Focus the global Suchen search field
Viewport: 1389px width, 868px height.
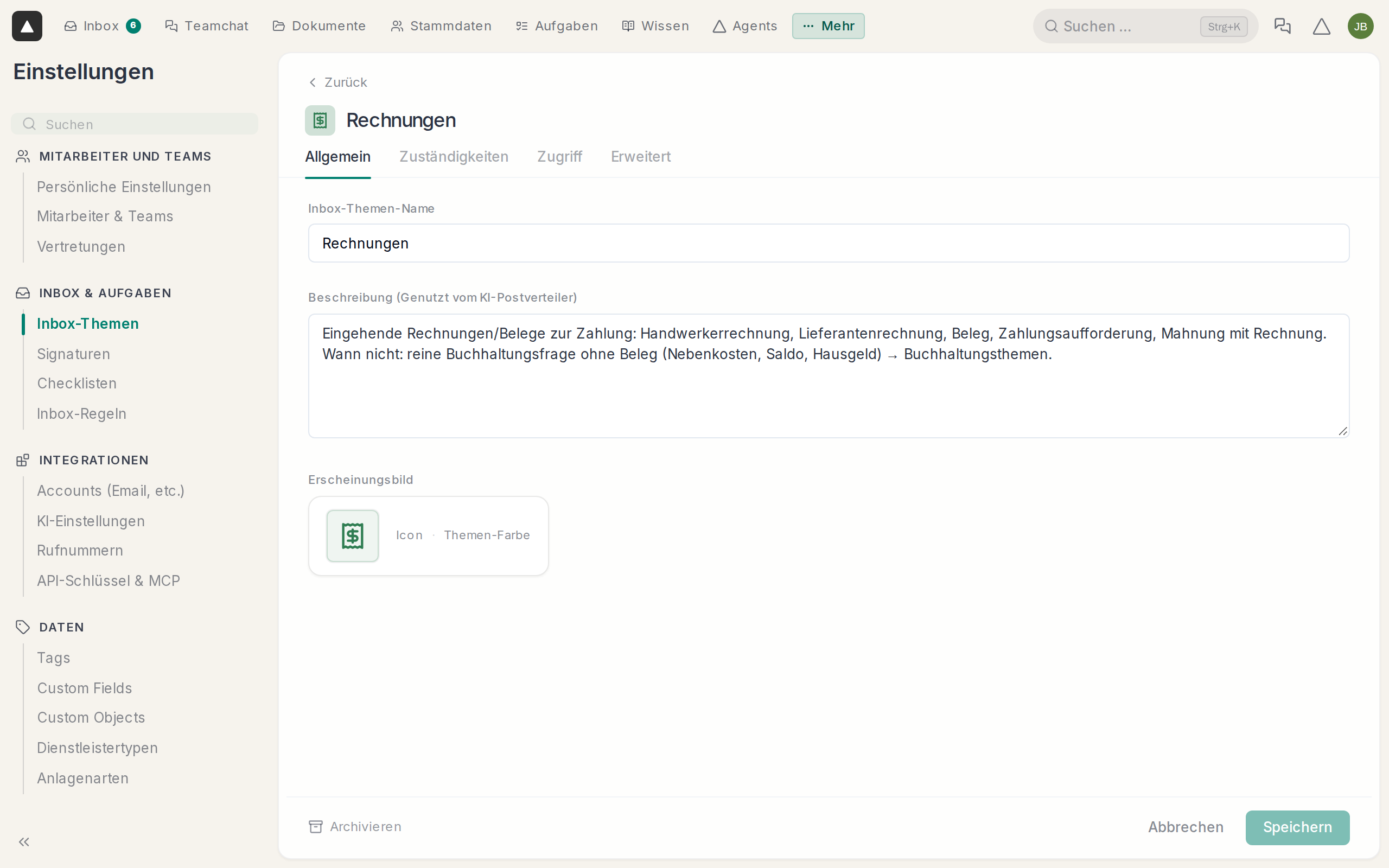click(x=1145, y=27)
